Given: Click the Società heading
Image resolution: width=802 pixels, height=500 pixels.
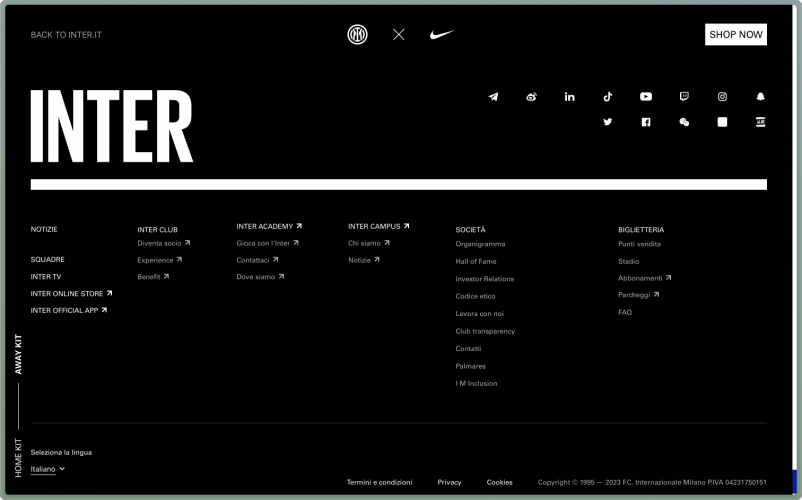Looking at the screenshot, I should click(470, 230).
